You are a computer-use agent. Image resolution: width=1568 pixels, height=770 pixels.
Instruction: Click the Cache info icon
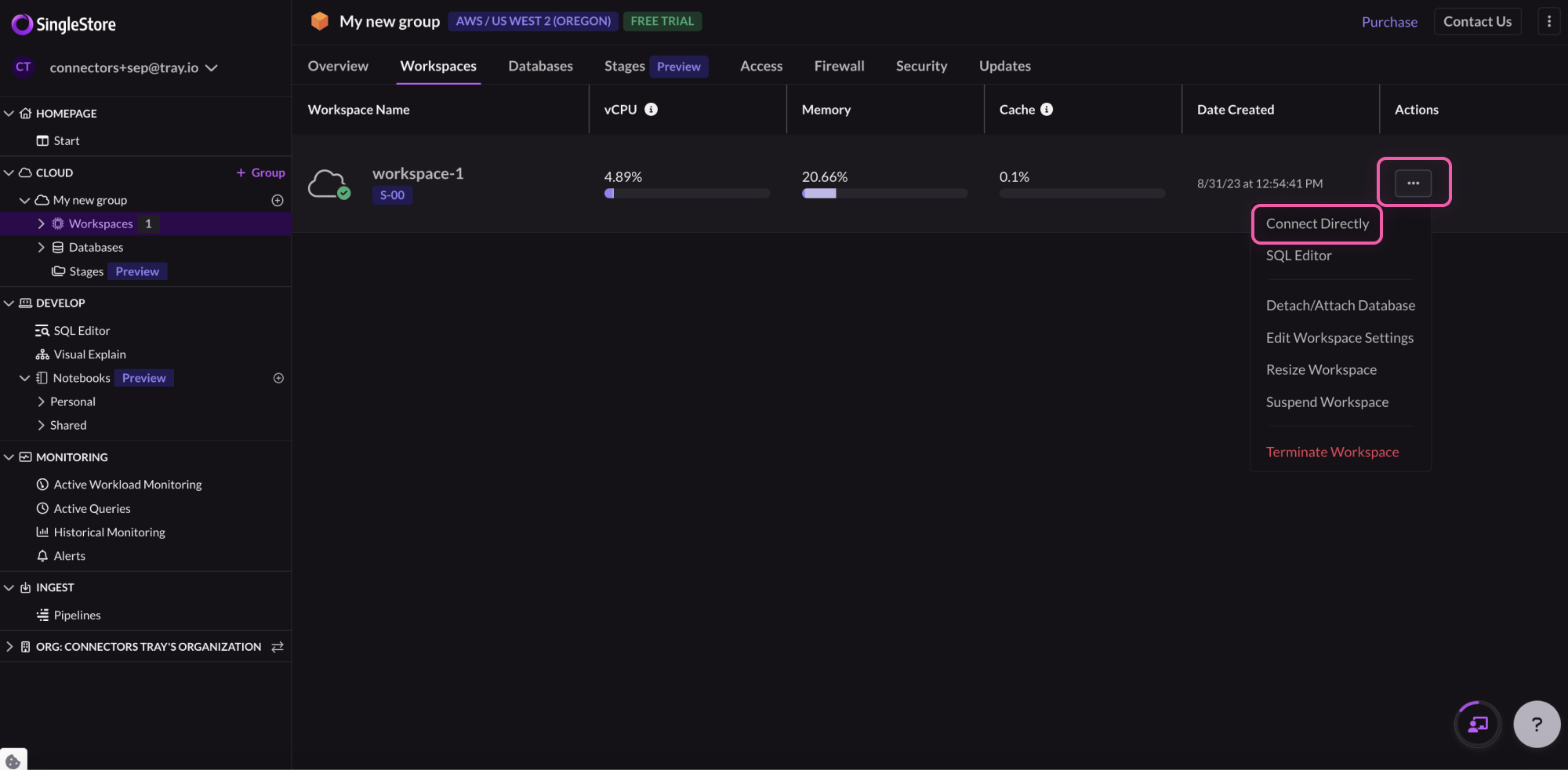pyautogui.click(x=1047, y=110)
